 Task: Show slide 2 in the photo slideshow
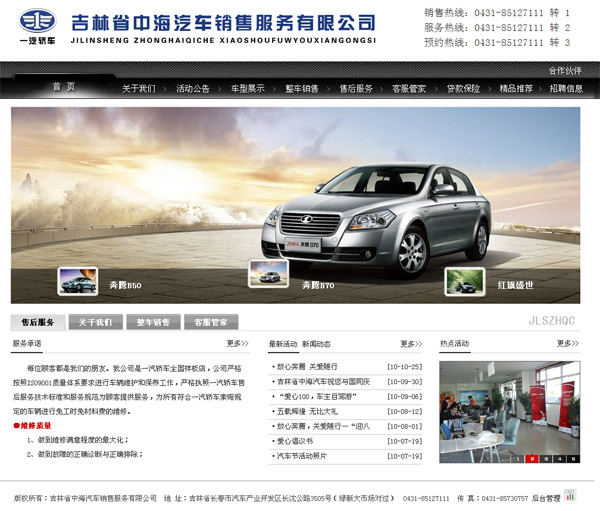point(532,459)
